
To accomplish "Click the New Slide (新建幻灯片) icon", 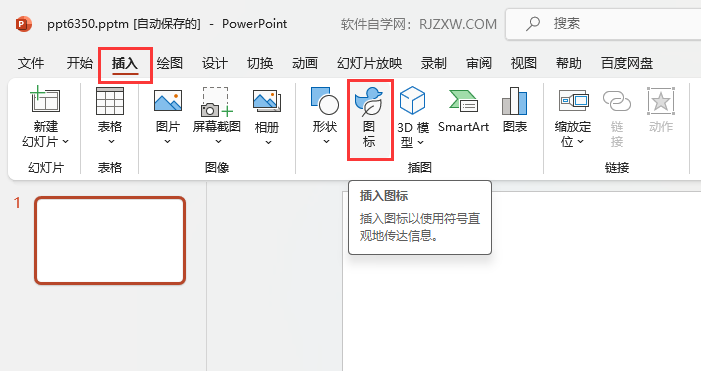I will [45, 99].
